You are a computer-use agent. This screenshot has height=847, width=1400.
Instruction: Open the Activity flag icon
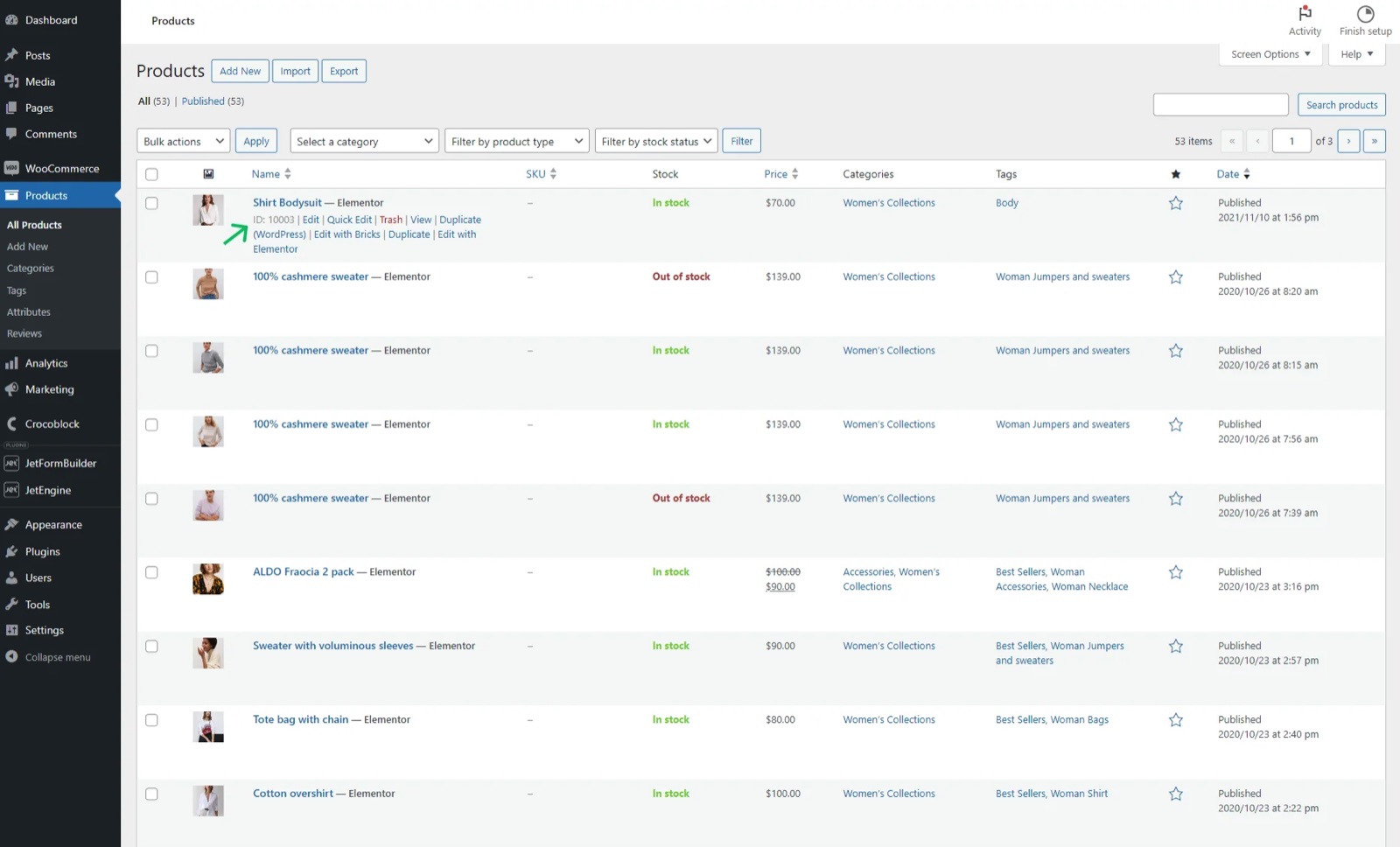[1305, 13]
